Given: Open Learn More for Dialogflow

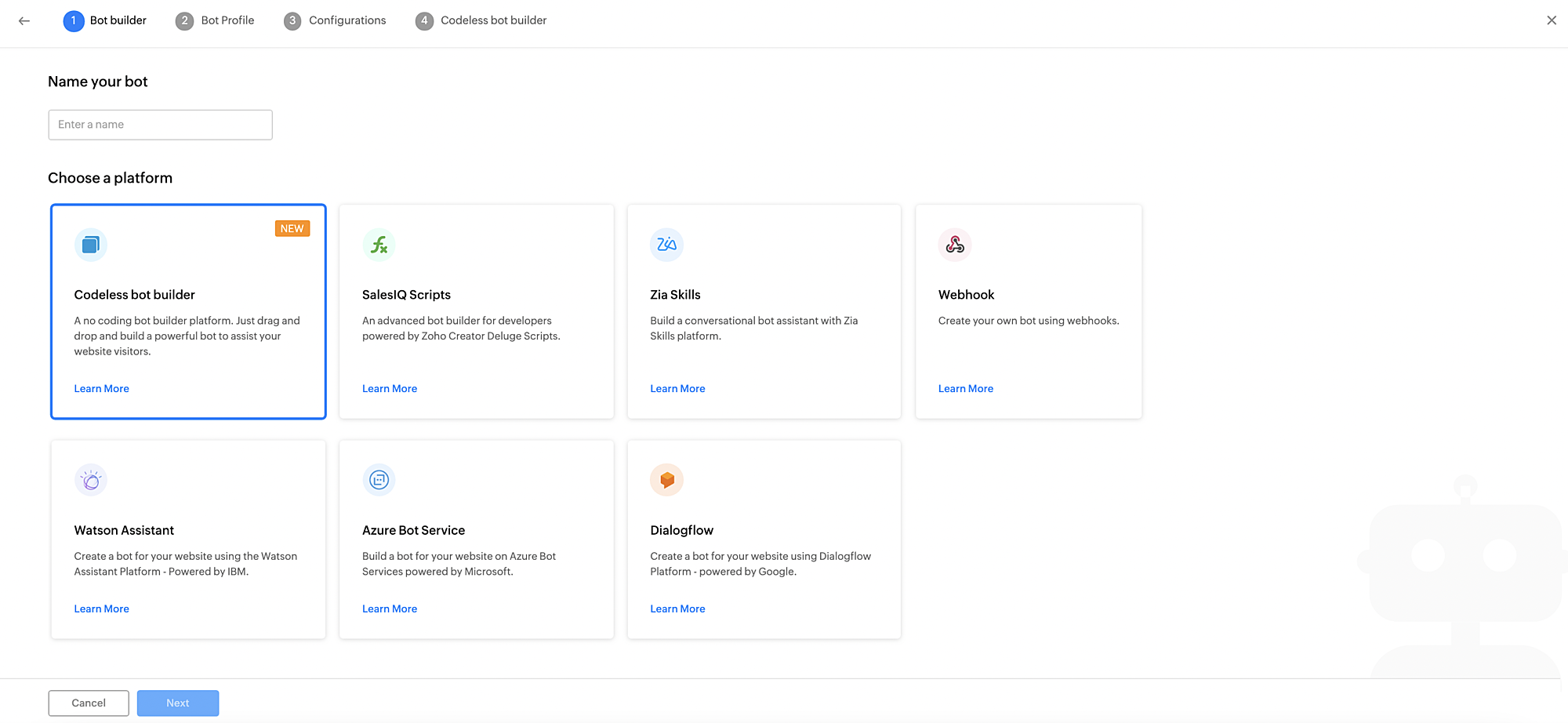Looking at the screenshot, I should click(x=677, y=609).
